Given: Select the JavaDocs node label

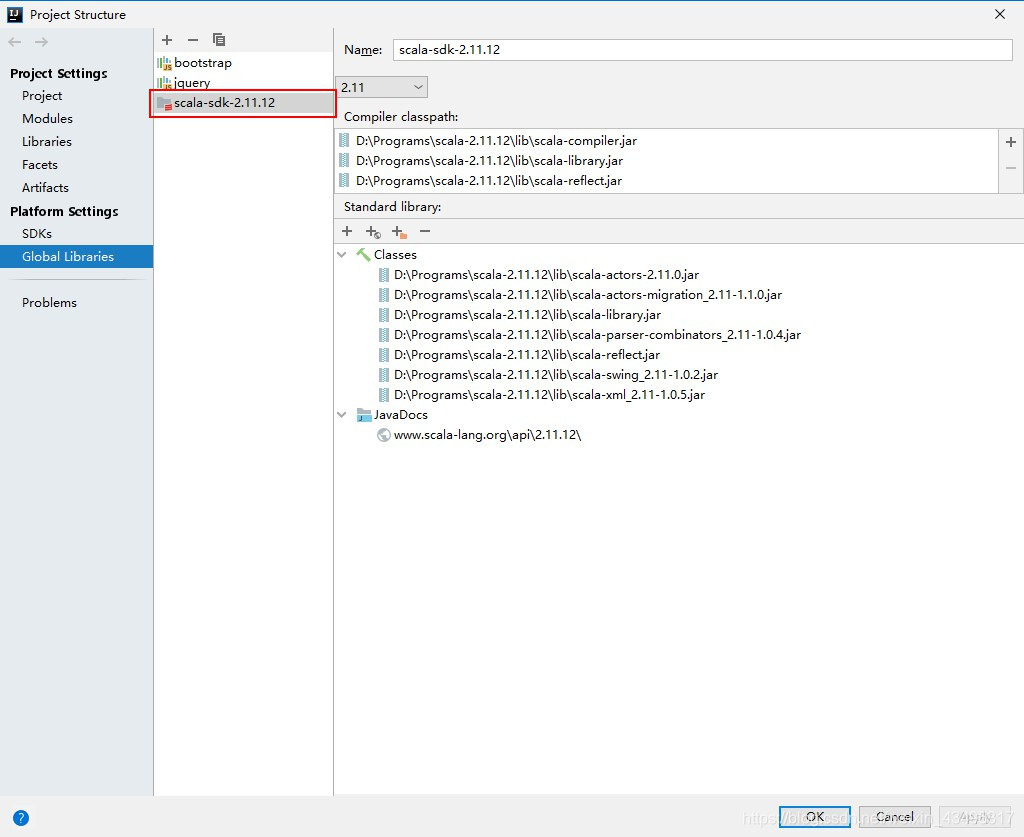Looking at the screenshot, I should [400, 415].
